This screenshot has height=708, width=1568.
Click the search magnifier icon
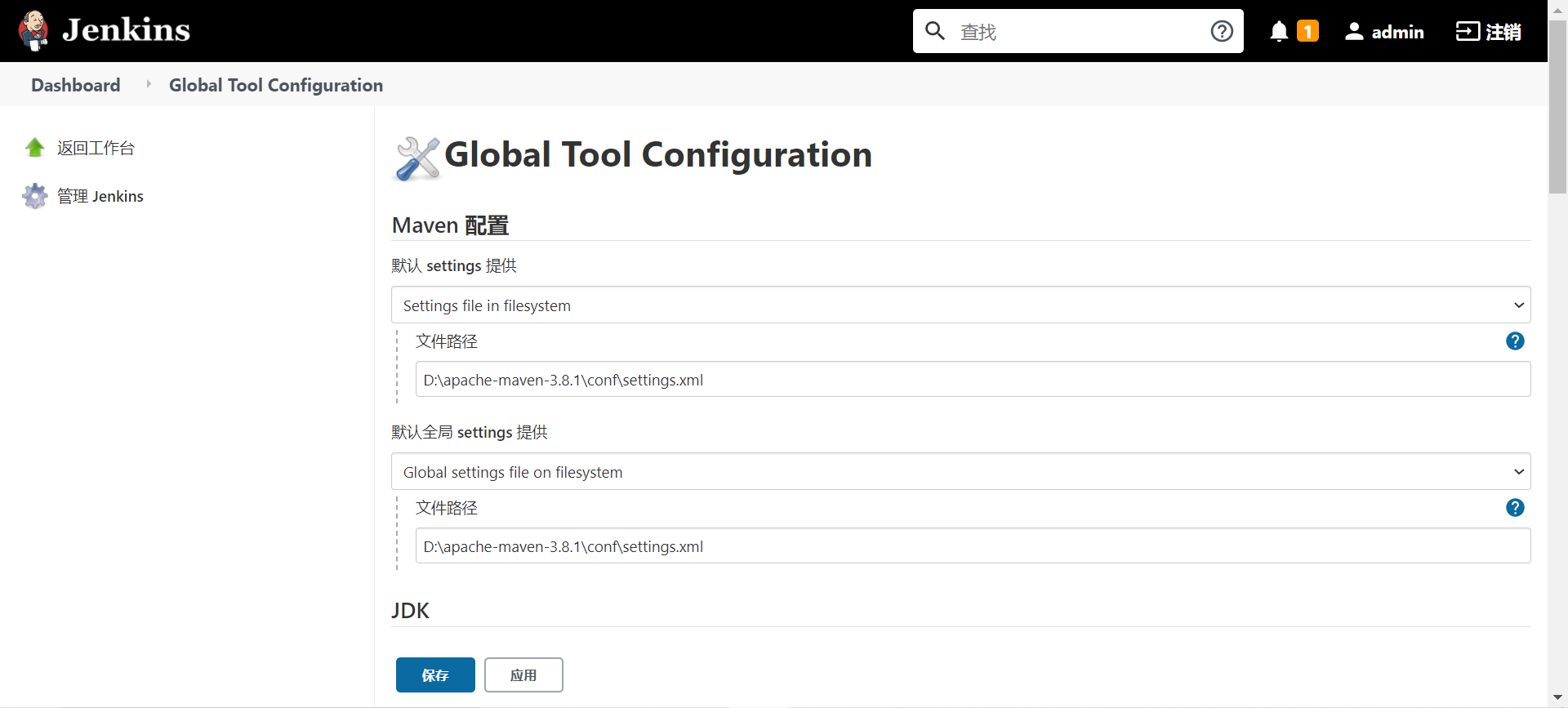pyautogui.click(x=935, y=31)
